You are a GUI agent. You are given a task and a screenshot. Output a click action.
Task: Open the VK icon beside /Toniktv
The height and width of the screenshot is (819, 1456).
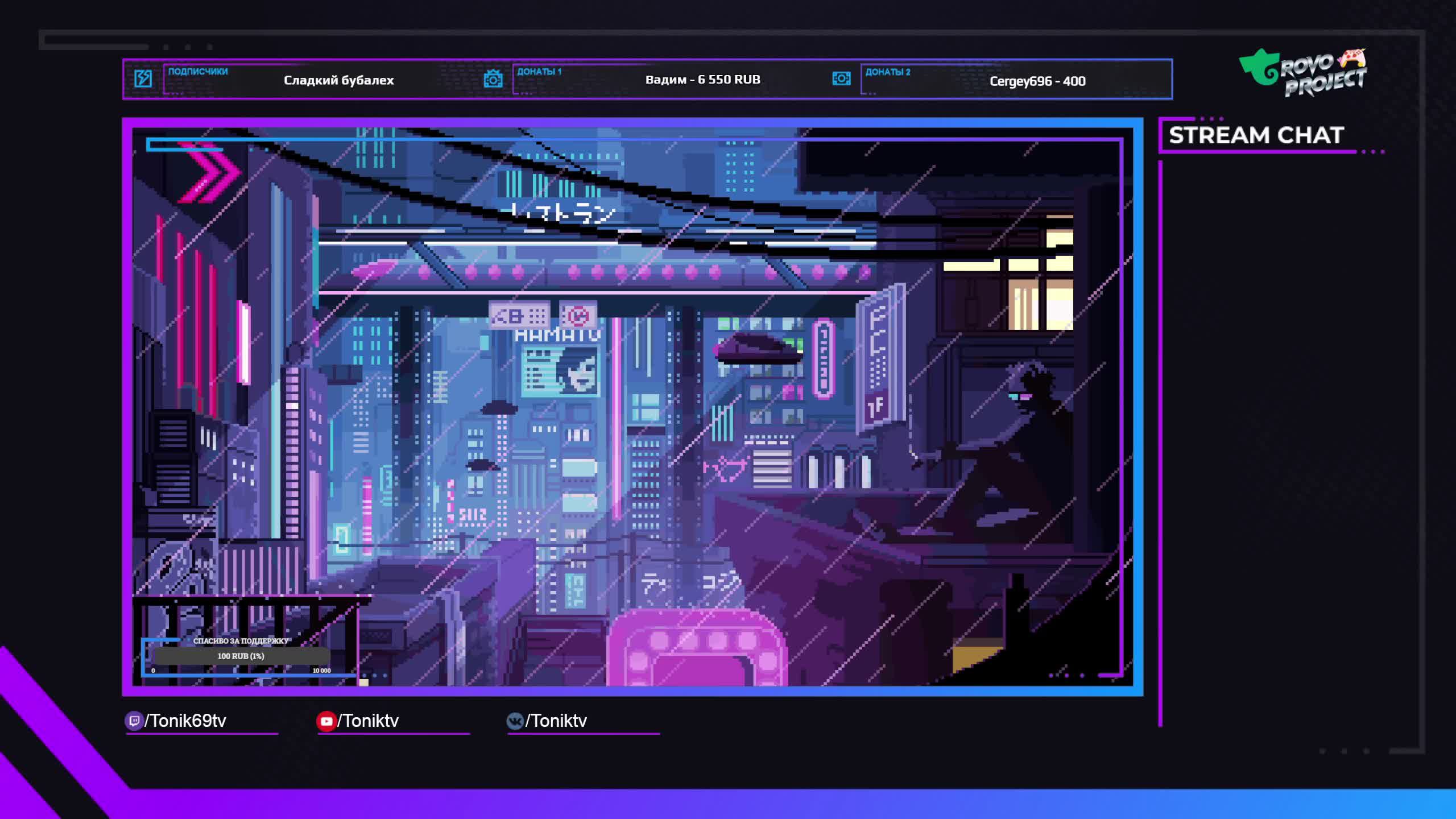pyautogui.click(x=515, y=721)
